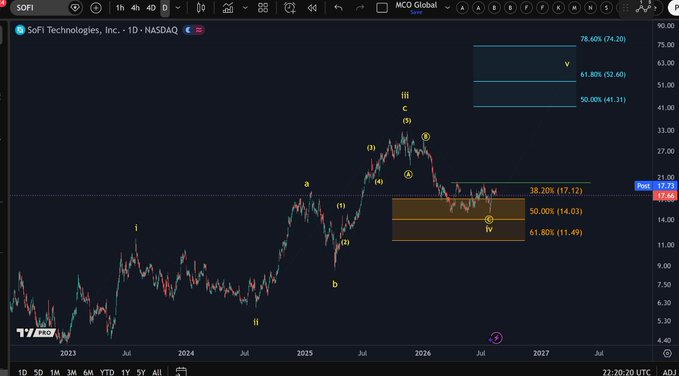The height and width of the screenshot is (376, 679).
Task: Set the chart range to 3M
Action: [x=71, y=372]
